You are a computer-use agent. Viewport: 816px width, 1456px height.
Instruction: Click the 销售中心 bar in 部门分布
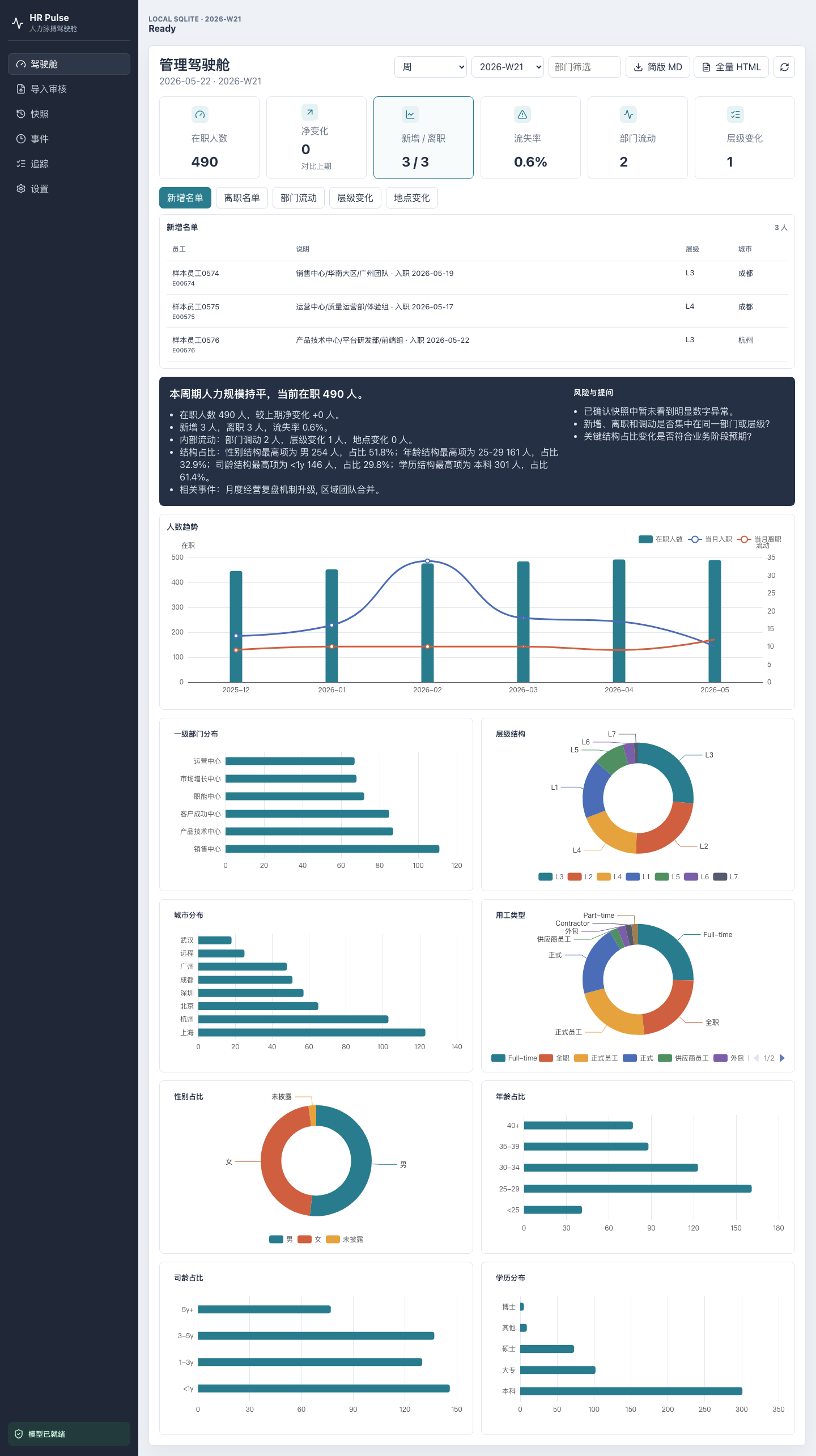point(333,849)
